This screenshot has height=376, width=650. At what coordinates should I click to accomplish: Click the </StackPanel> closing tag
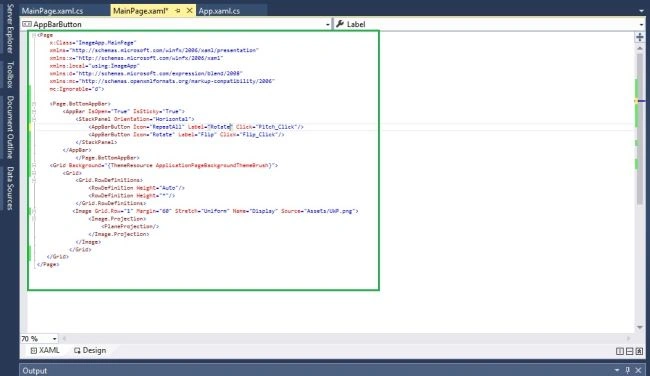coord(96,142)
